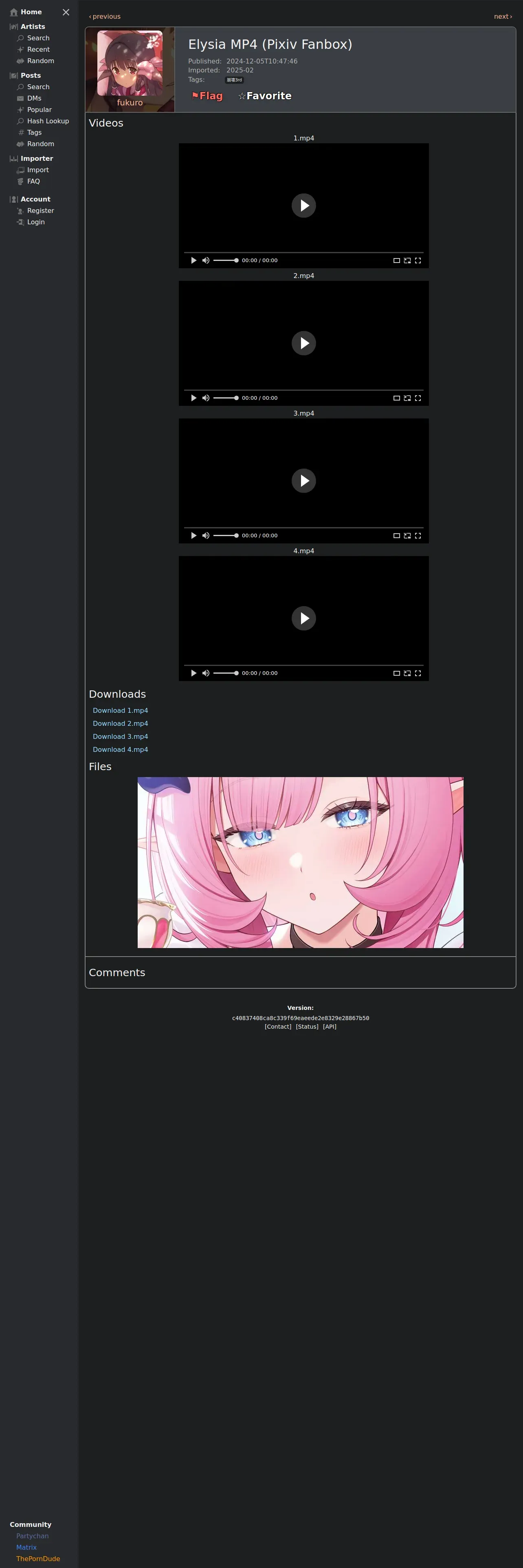
Task: Enter fullscreen on 4.mp4
Action: coord(418,673)
